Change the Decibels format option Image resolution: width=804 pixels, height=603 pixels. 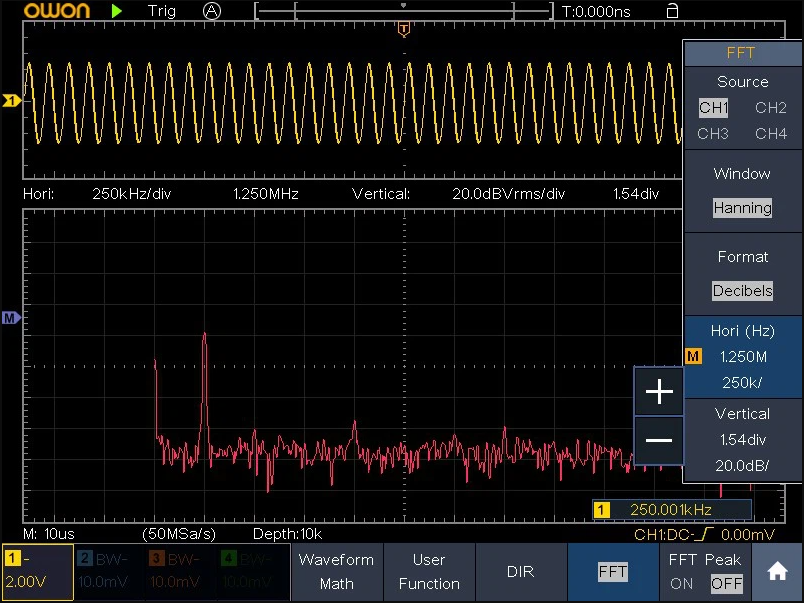(742, 291)
